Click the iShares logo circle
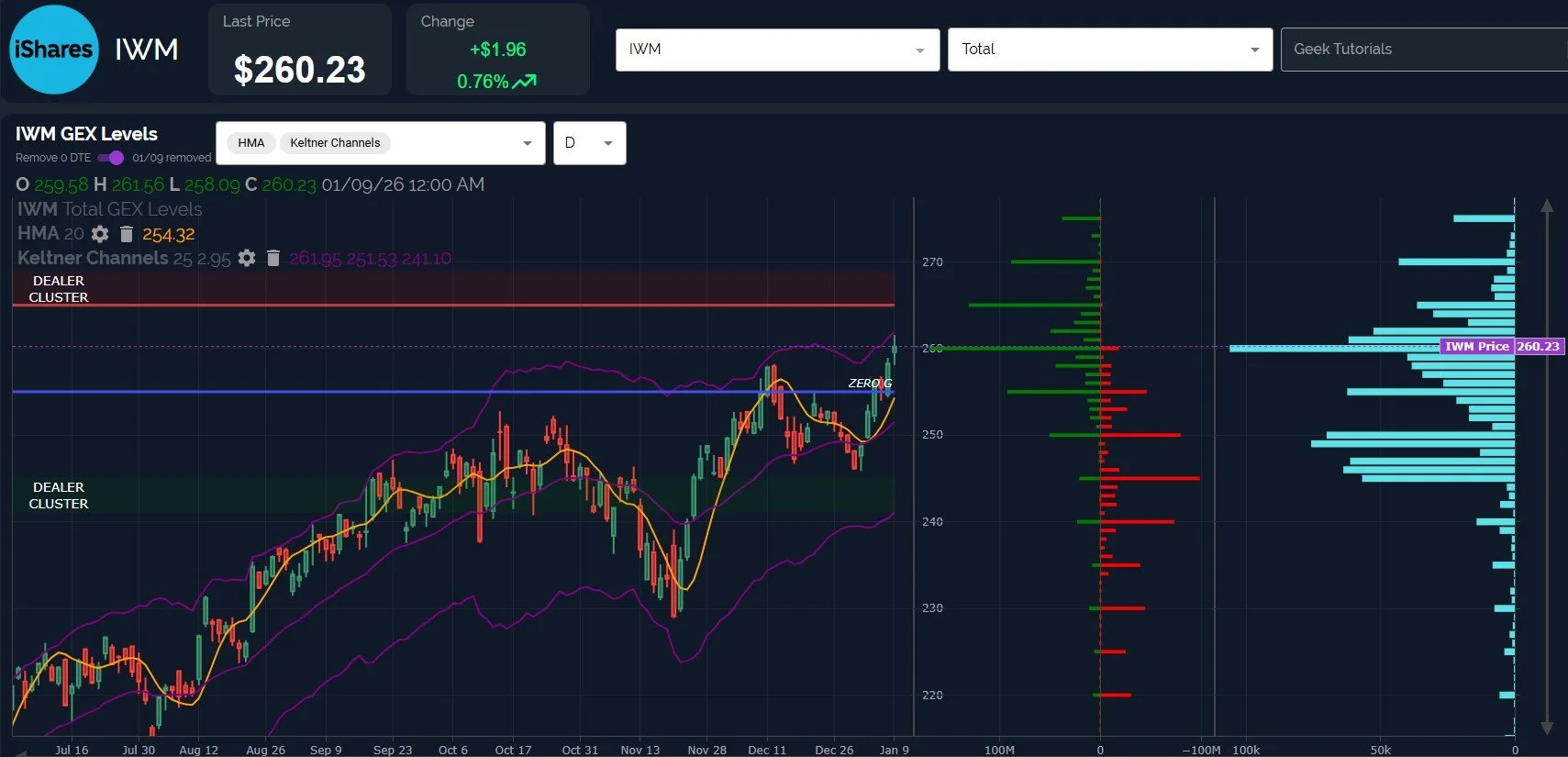 [54, 50]
